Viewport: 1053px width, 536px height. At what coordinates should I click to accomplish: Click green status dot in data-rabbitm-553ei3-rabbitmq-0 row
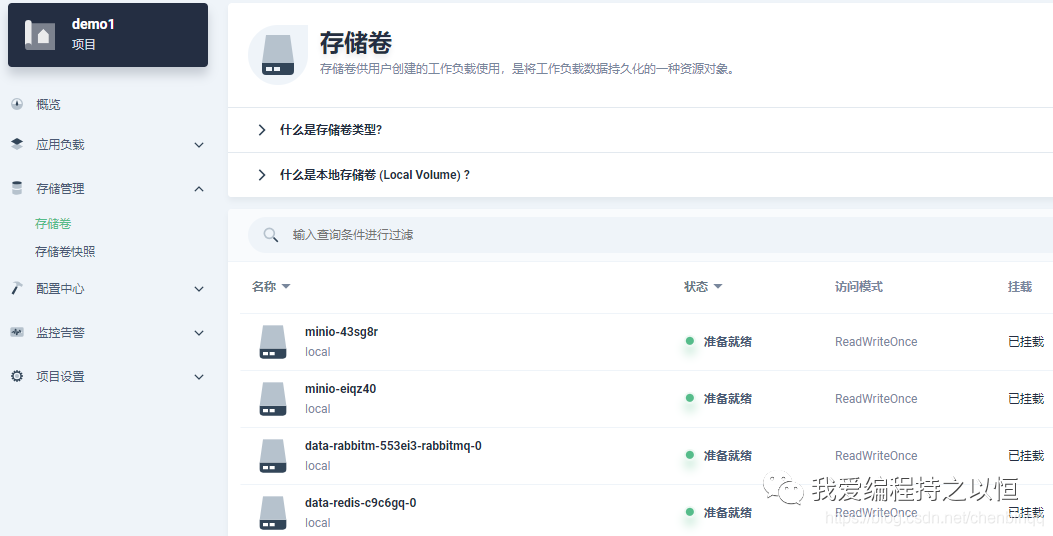pos(690,455)
